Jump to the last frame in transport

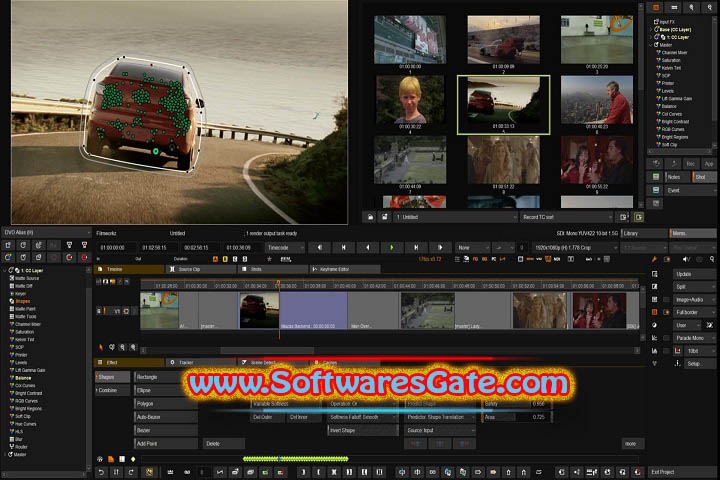pyautogui.click(x=440, y=248)
